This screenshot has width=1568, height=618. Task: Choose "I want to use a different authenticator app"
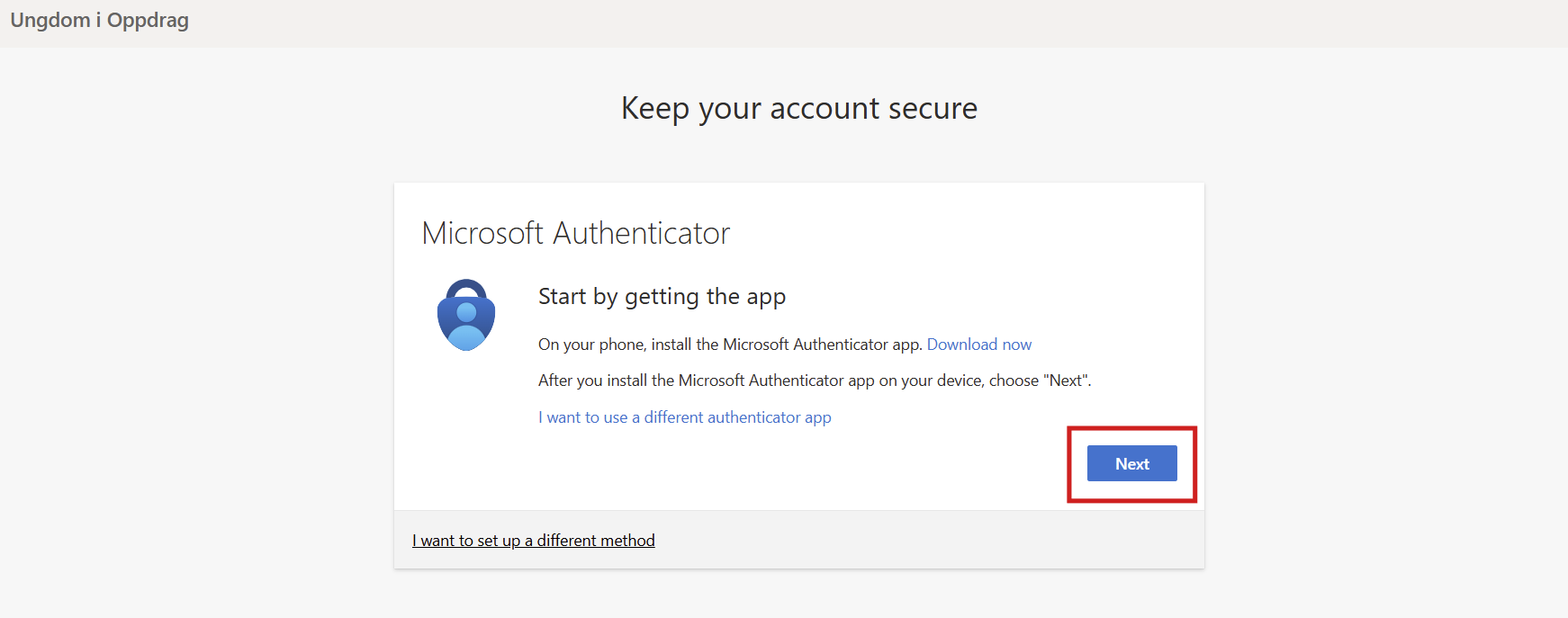684,417
